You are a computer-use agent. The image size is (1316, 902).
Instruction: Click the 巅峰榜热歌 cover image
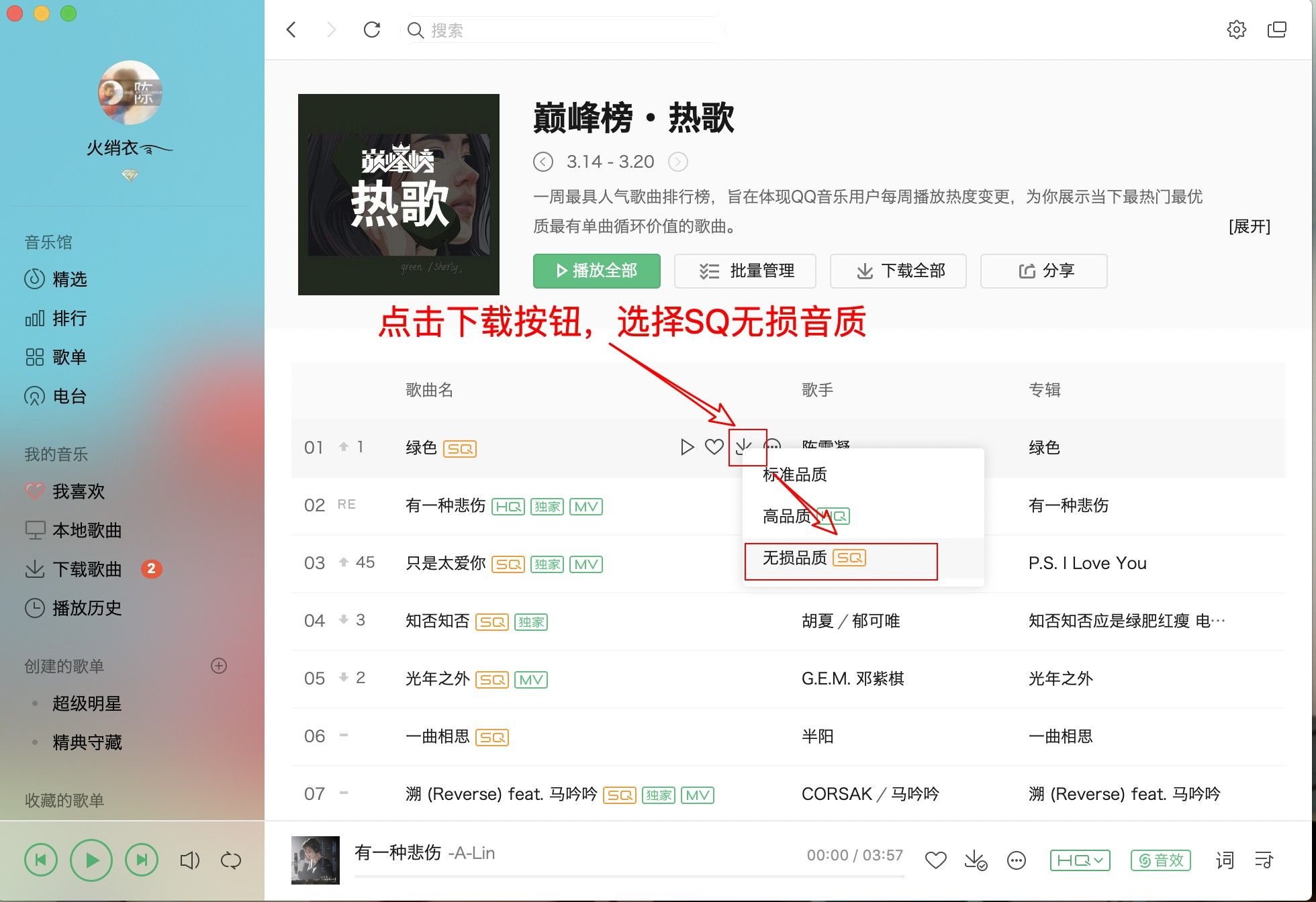pyautogui.click(x=399, y=195)
